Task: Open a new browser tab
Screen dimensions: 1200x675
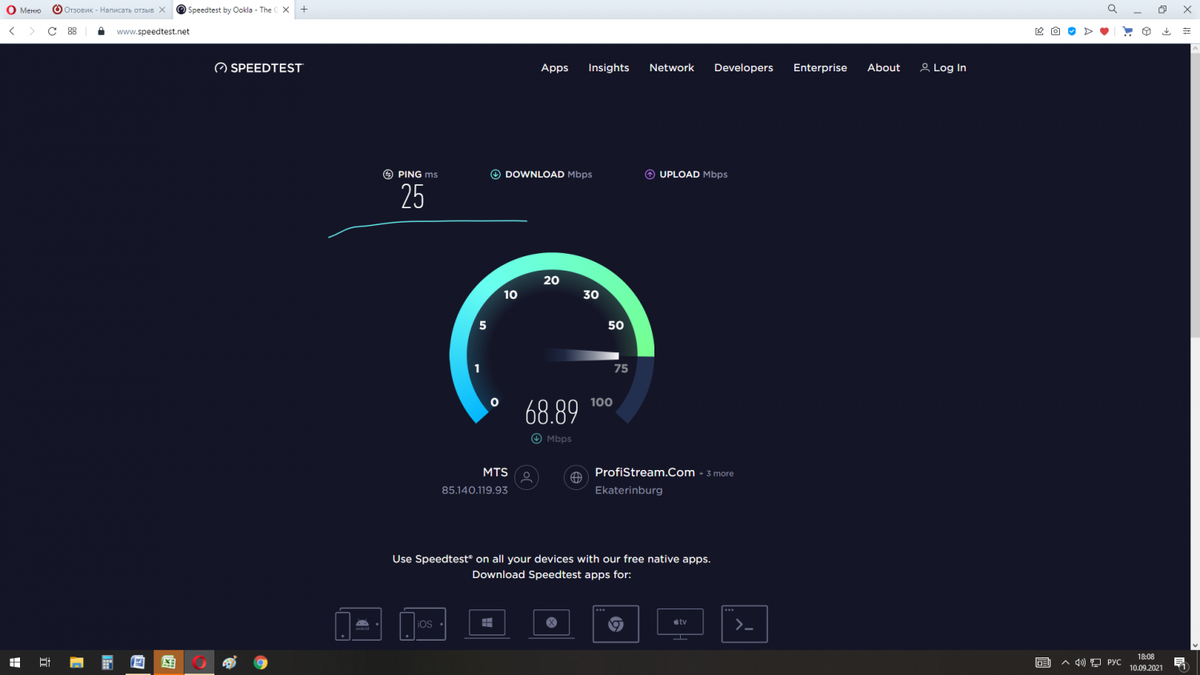Action: (x=304, y=10)
